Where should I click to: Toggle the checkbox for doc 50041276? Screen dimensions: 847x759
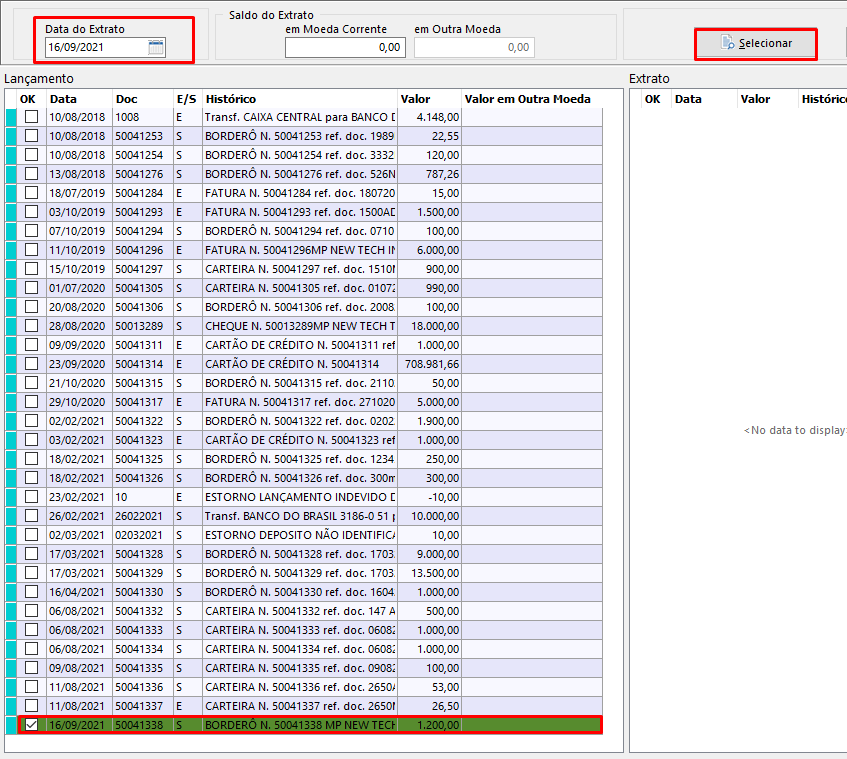31,173
